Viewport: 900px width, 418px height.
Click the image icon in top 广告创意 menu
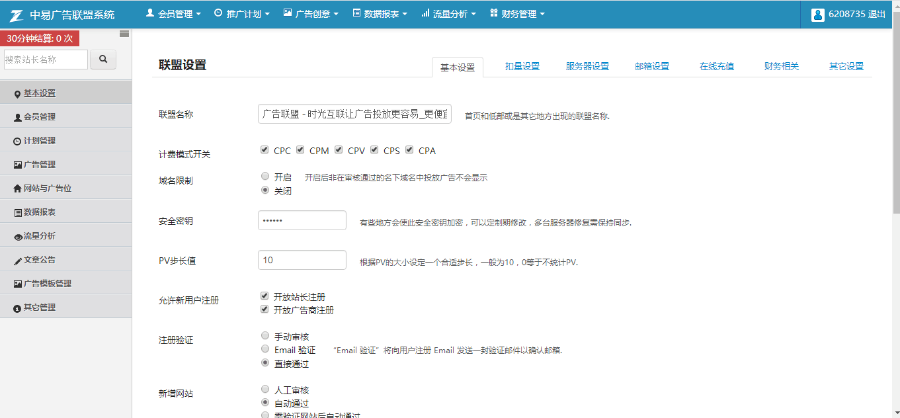288,13
